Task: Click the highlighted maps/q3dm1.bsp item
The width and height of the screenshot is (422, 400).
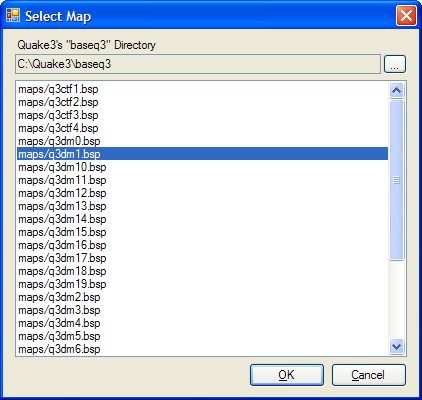Action: pos(202,154)
